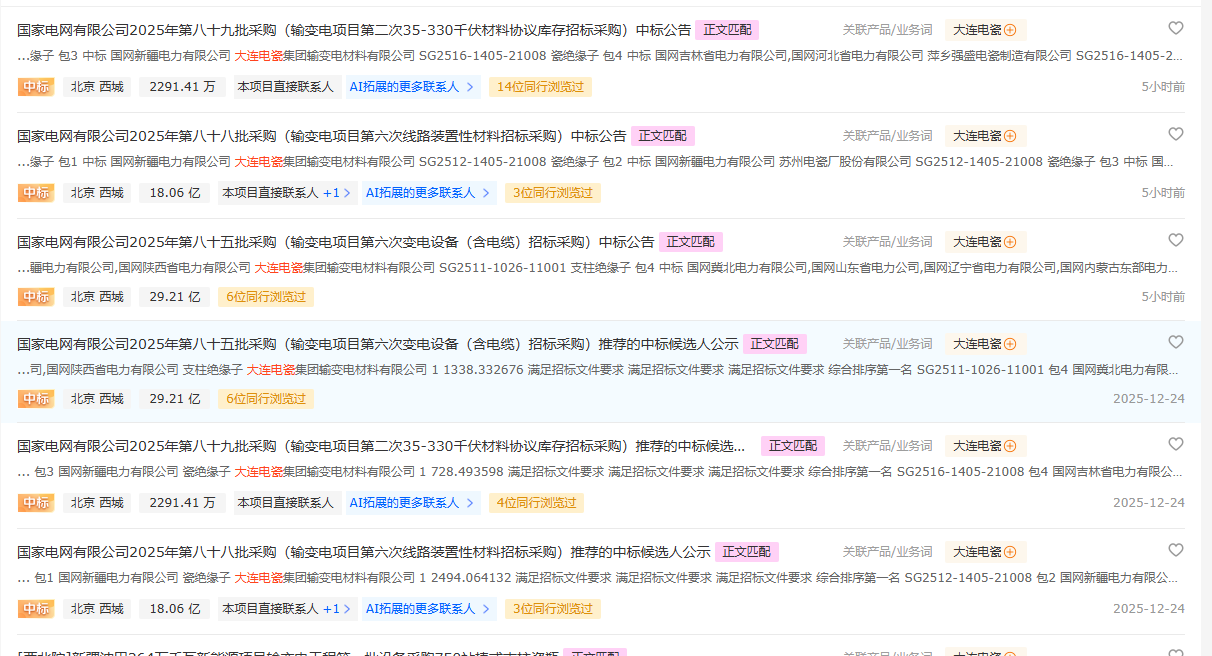Screen dimensions: 1212x656
Task: Click orange 中标 badge in 第八十五批 候选人公示 row
Action: (36, 399)
